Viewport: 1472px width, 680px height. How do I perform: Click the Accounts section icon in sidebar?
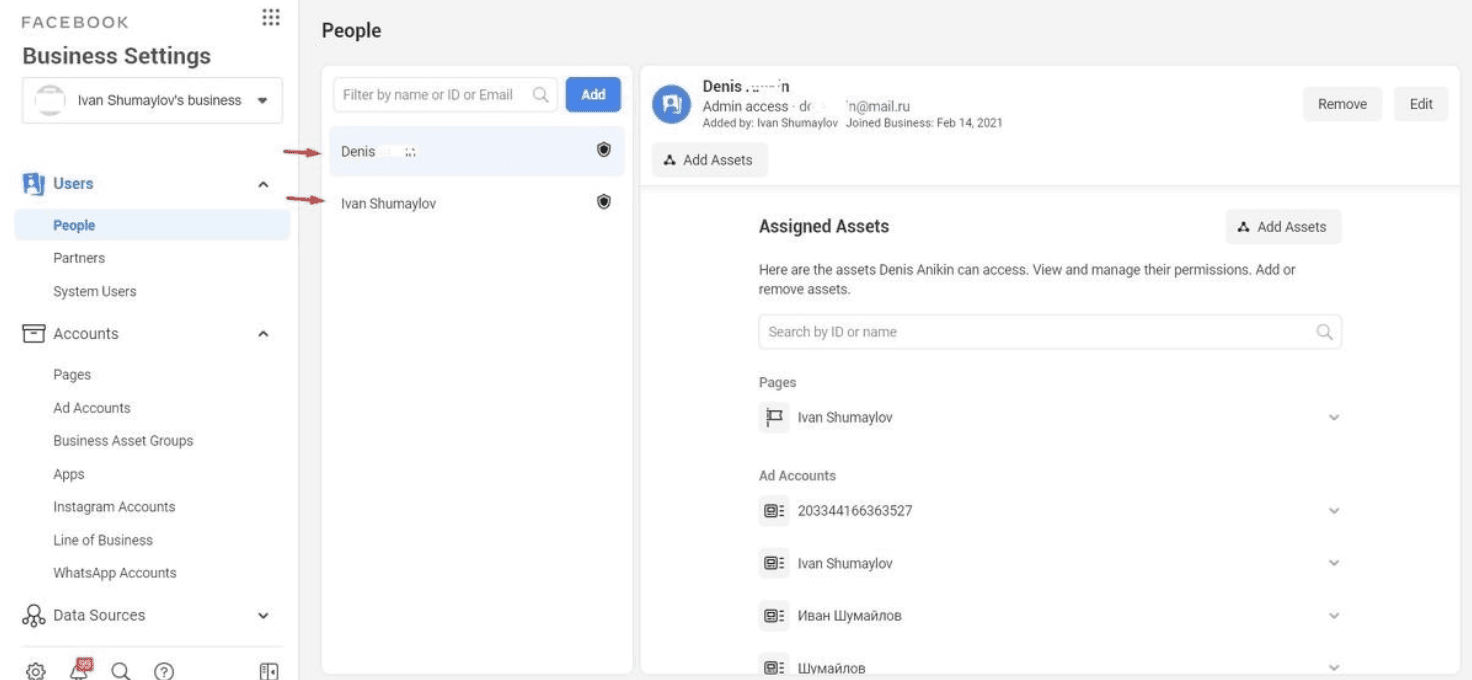[x=33, y=334]
